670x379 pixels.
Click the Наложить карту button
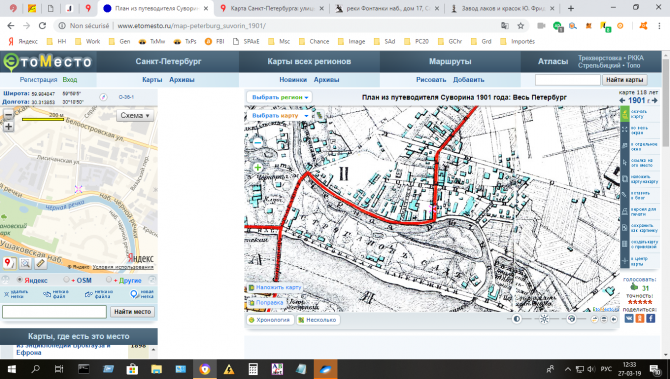point(275,288)
